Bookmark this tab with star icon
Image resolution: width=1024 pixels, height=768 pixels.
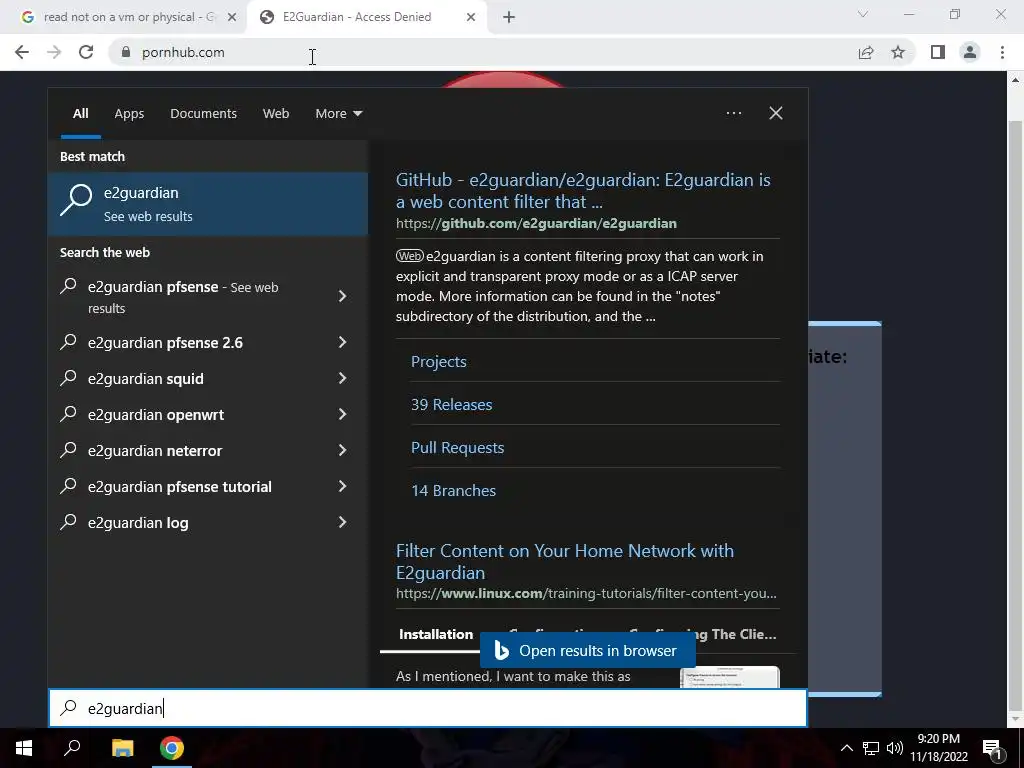pos(898,52)
